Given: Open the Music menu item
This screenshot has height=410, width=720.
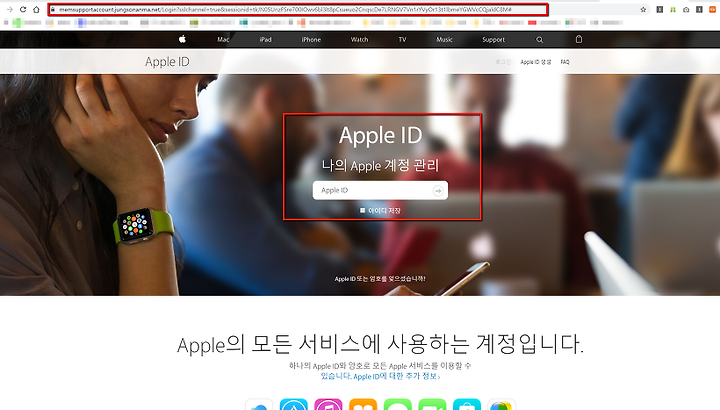Looking at the screenshot, I should pos(444,39).
